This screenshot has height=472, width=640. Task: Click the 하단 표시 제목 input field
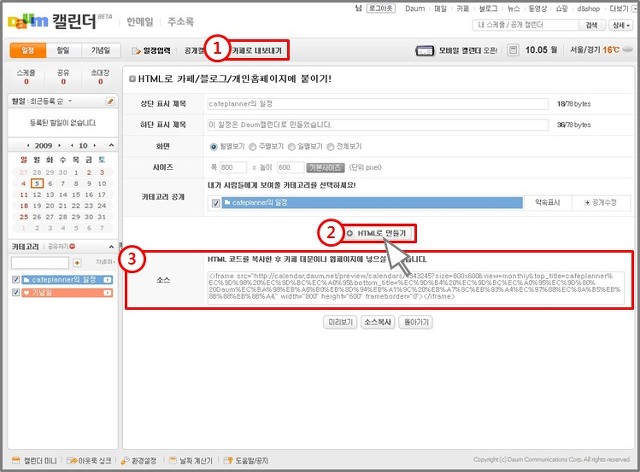point(378,125)
